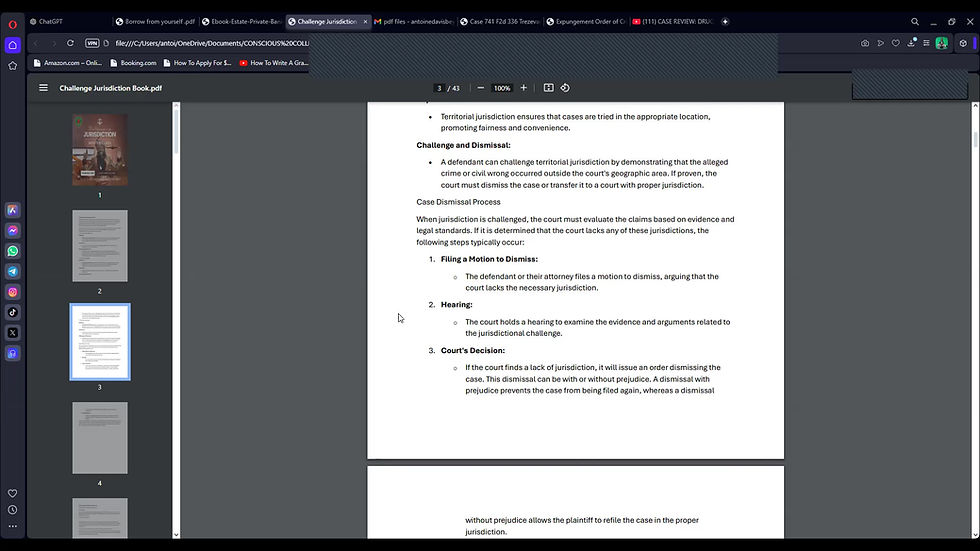Switch to Borrow from yourself .pdf tab
The image size is (980, 551).
(x=156, y=21)
